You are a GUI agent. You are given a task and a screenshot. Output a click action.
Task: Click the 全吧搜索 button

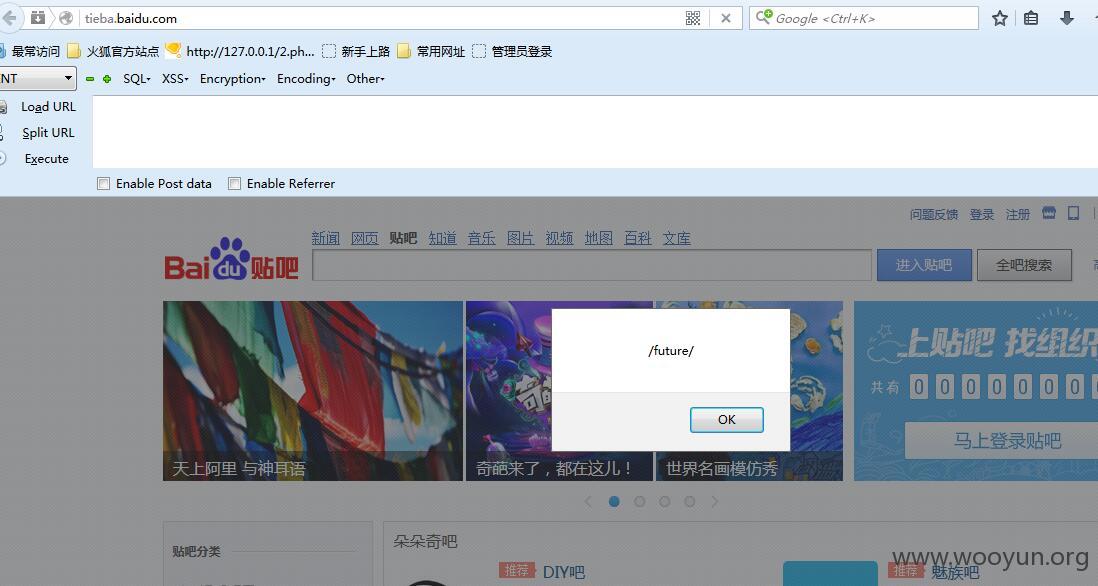[x=1024, y=265]
